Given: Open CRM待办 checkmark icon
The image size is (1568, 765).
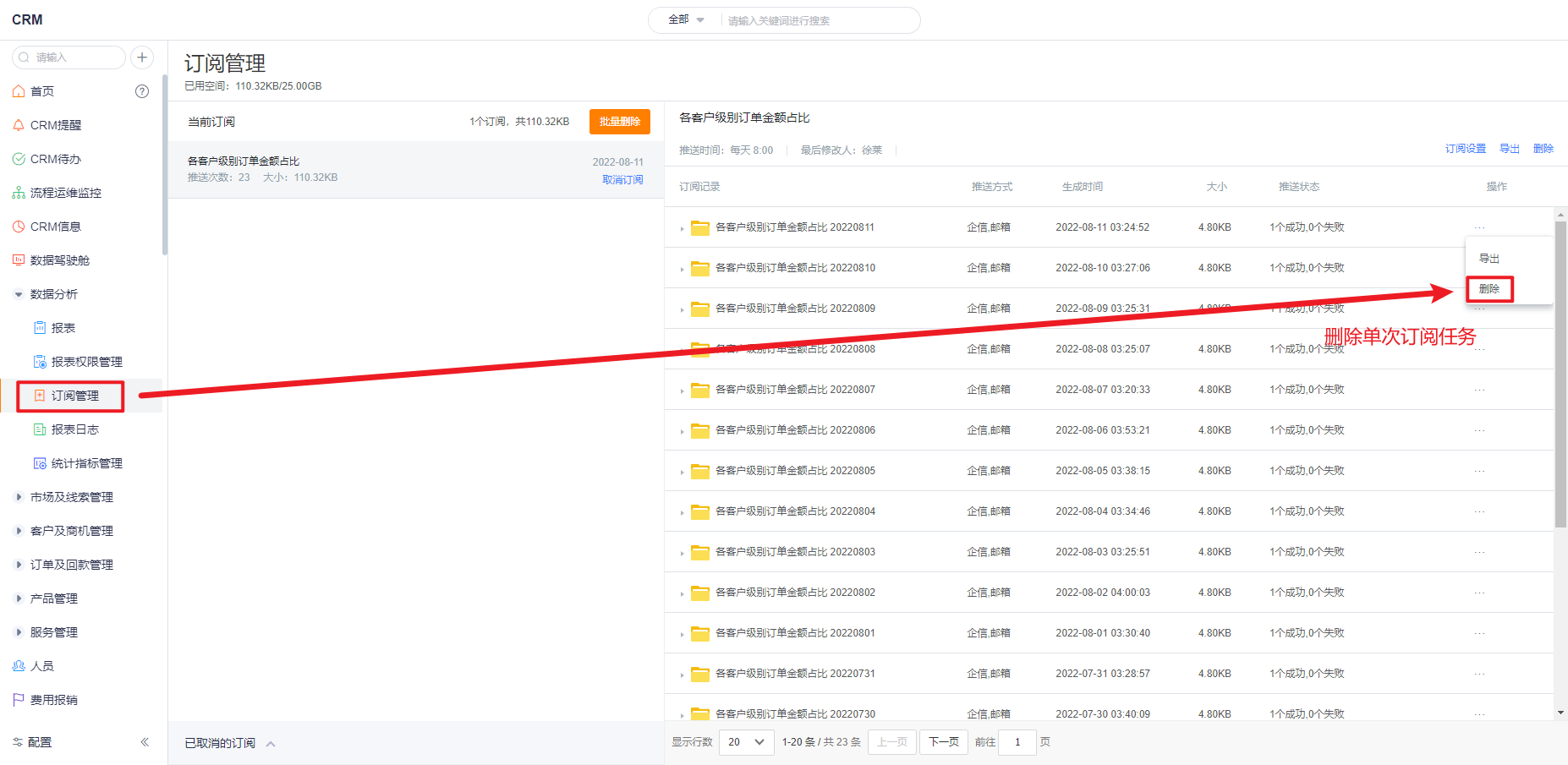Looking at the screenshot, I should coord(19,159).
